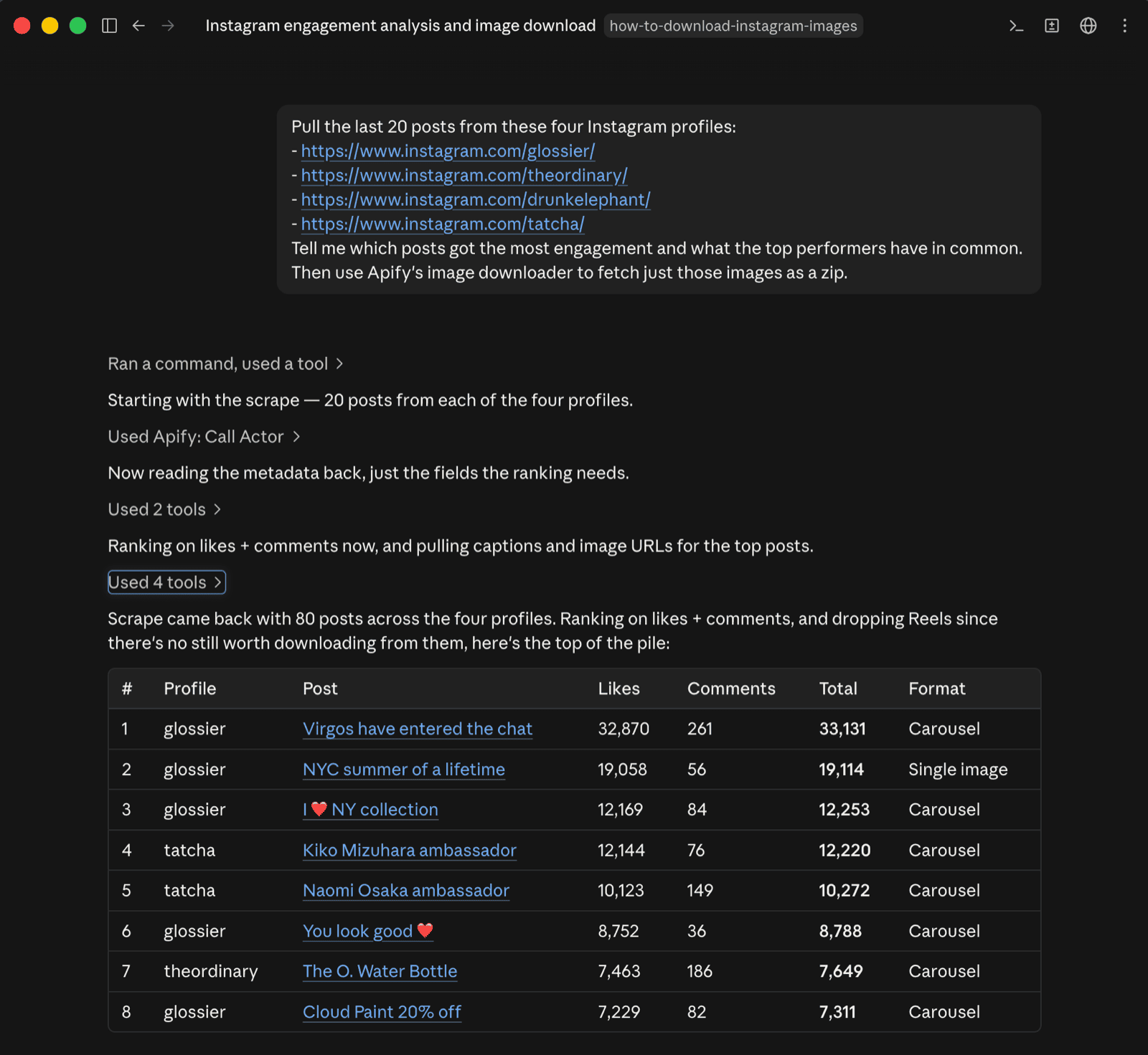Open the globe browser icon
The width and height of the screenshot is (1148, 1055).
1088,26
